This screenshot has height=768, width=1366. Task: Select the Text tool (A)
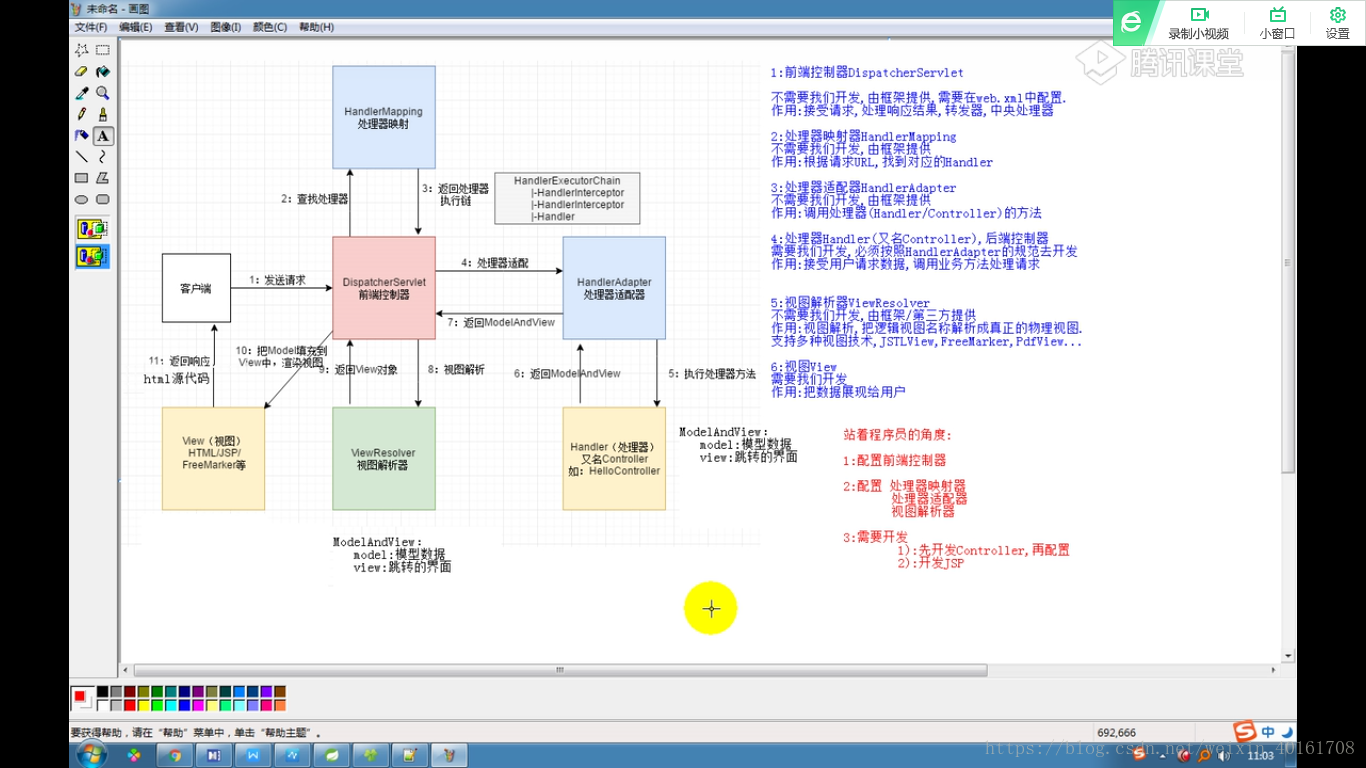[103, 135]
